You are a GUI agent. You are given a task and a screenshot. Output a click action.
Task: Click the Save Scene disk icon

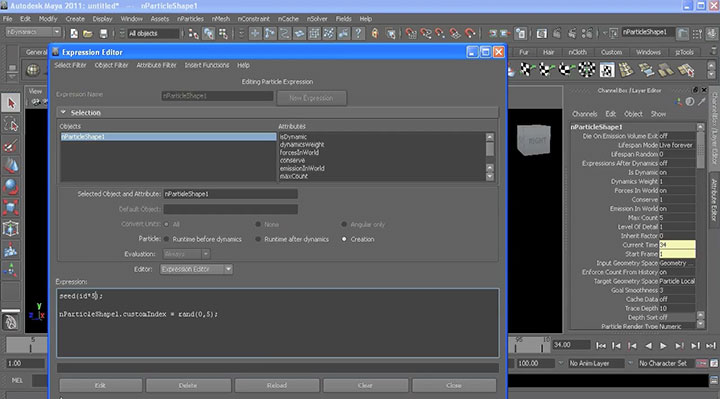pos(103,34)
